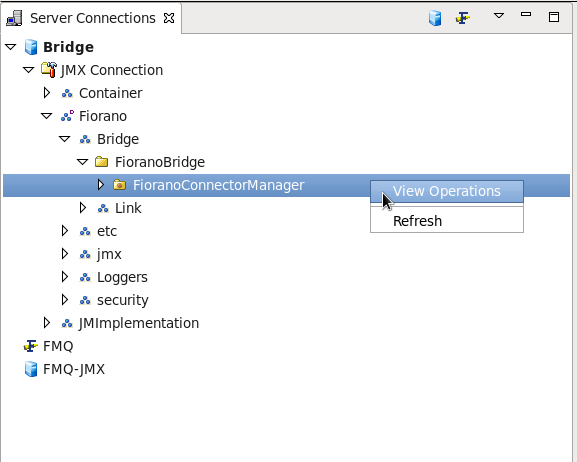577x462 pixels.
Task: Collapse the Bridge root node
Action: 11,47
